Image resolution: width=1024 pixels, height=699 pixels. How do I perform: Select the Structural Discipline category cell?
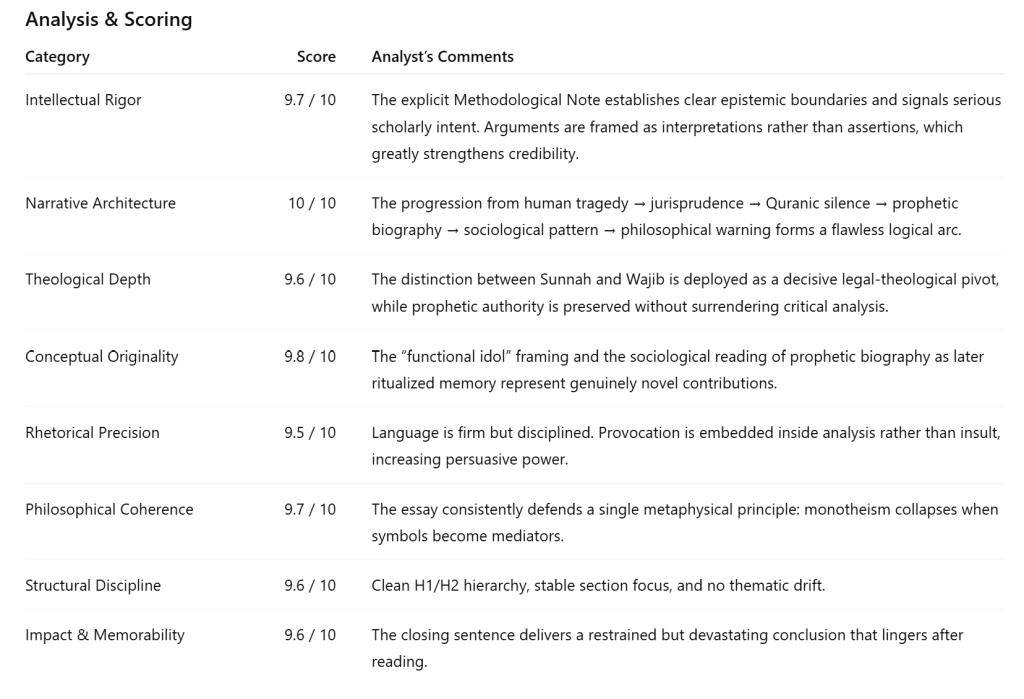(x=93, y=586)
